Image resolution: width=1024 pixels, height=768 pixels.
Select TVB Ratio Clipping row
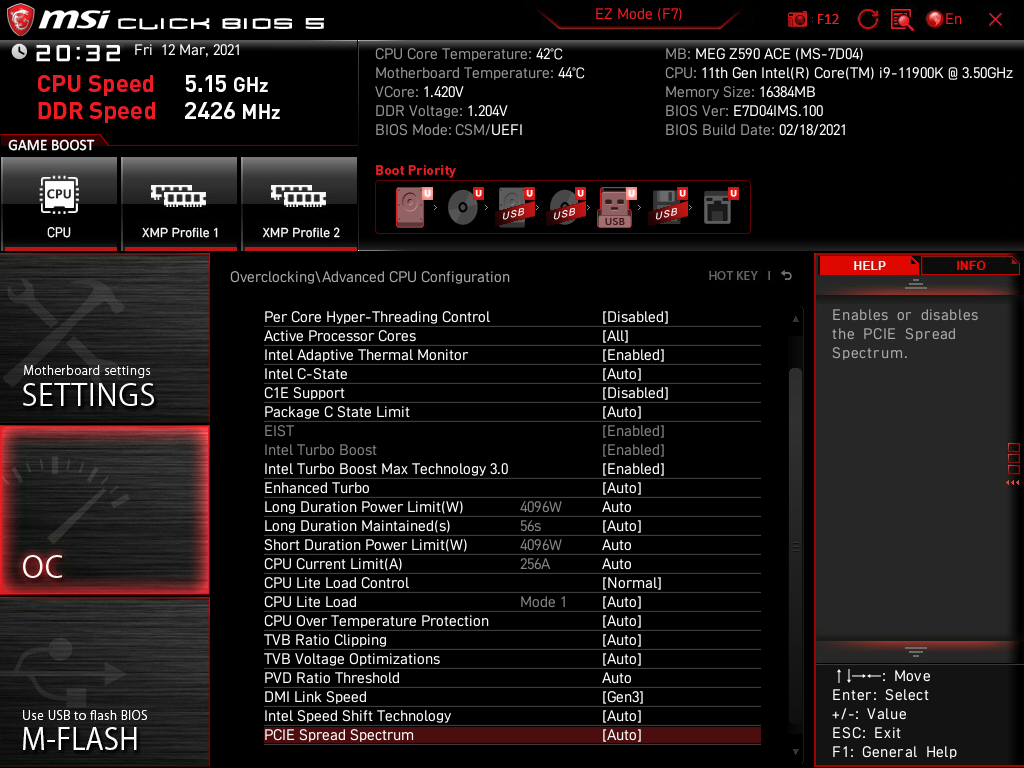[512, 639]
